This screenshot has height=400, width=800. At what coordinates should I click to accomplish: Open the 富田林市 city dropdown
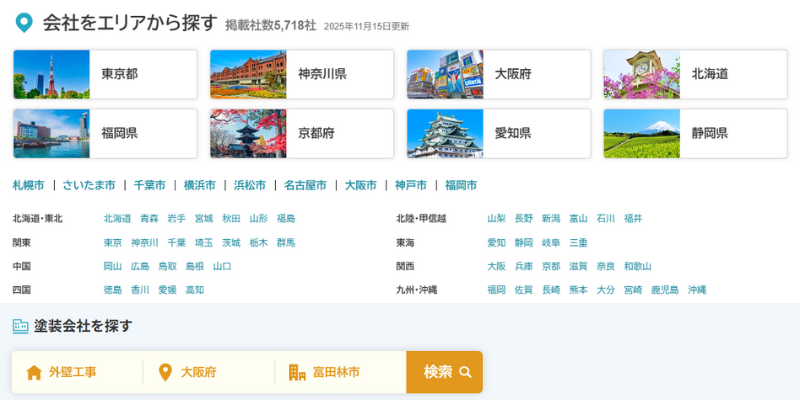[x=342, y=372]
